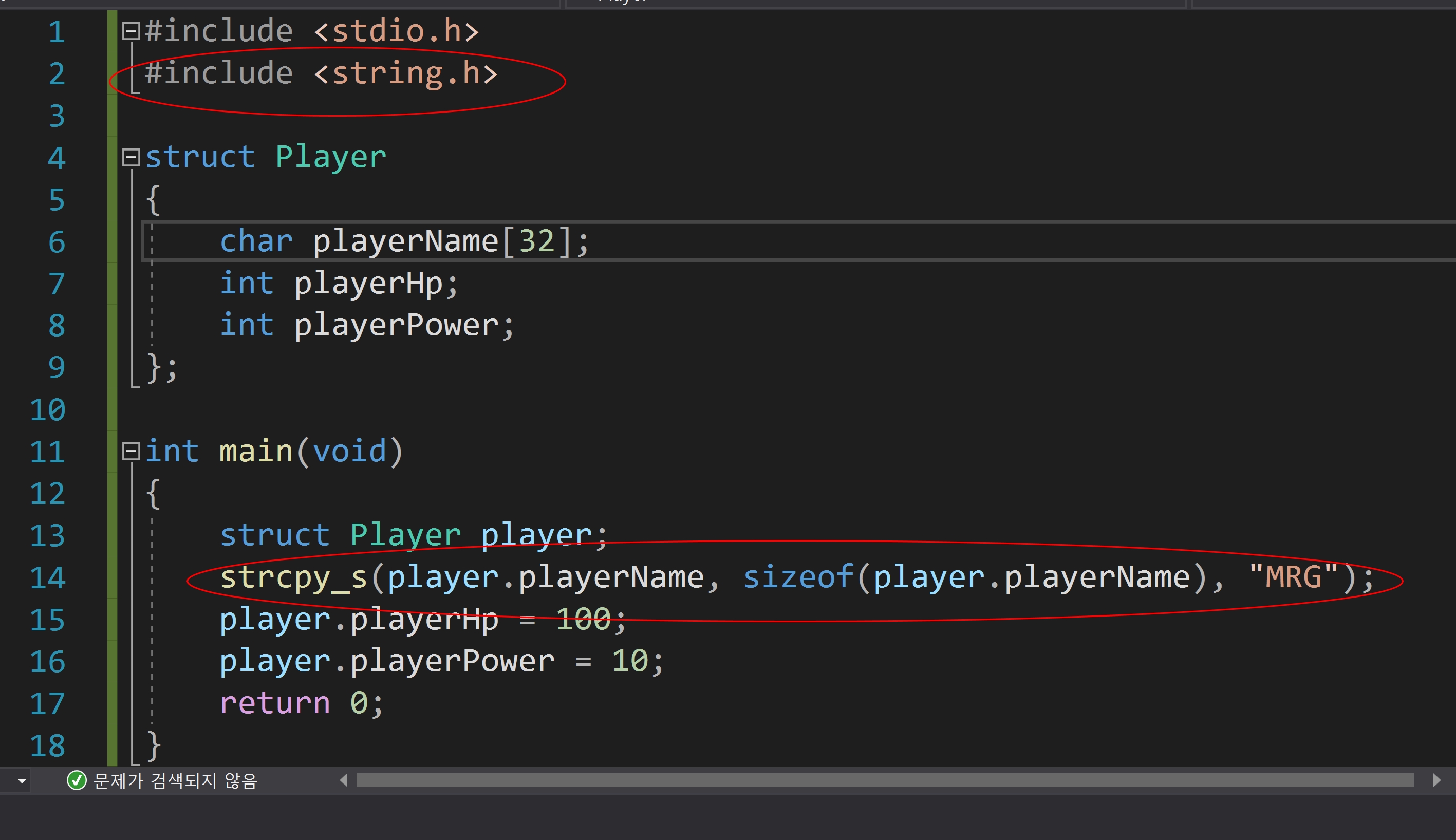Screen dimensions: 1456x840
Task: Click the value '100' on line 15
Action: [x=583, y=619]
